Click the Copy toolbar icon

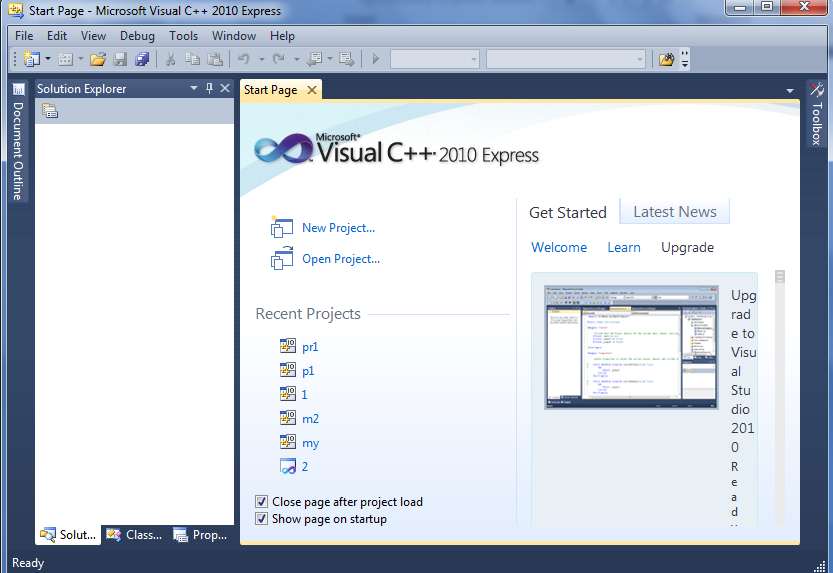coord(192,59)
